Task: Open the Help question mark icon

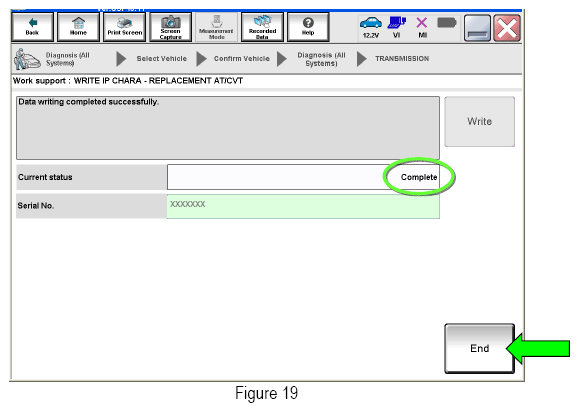Action: [308, 27]
